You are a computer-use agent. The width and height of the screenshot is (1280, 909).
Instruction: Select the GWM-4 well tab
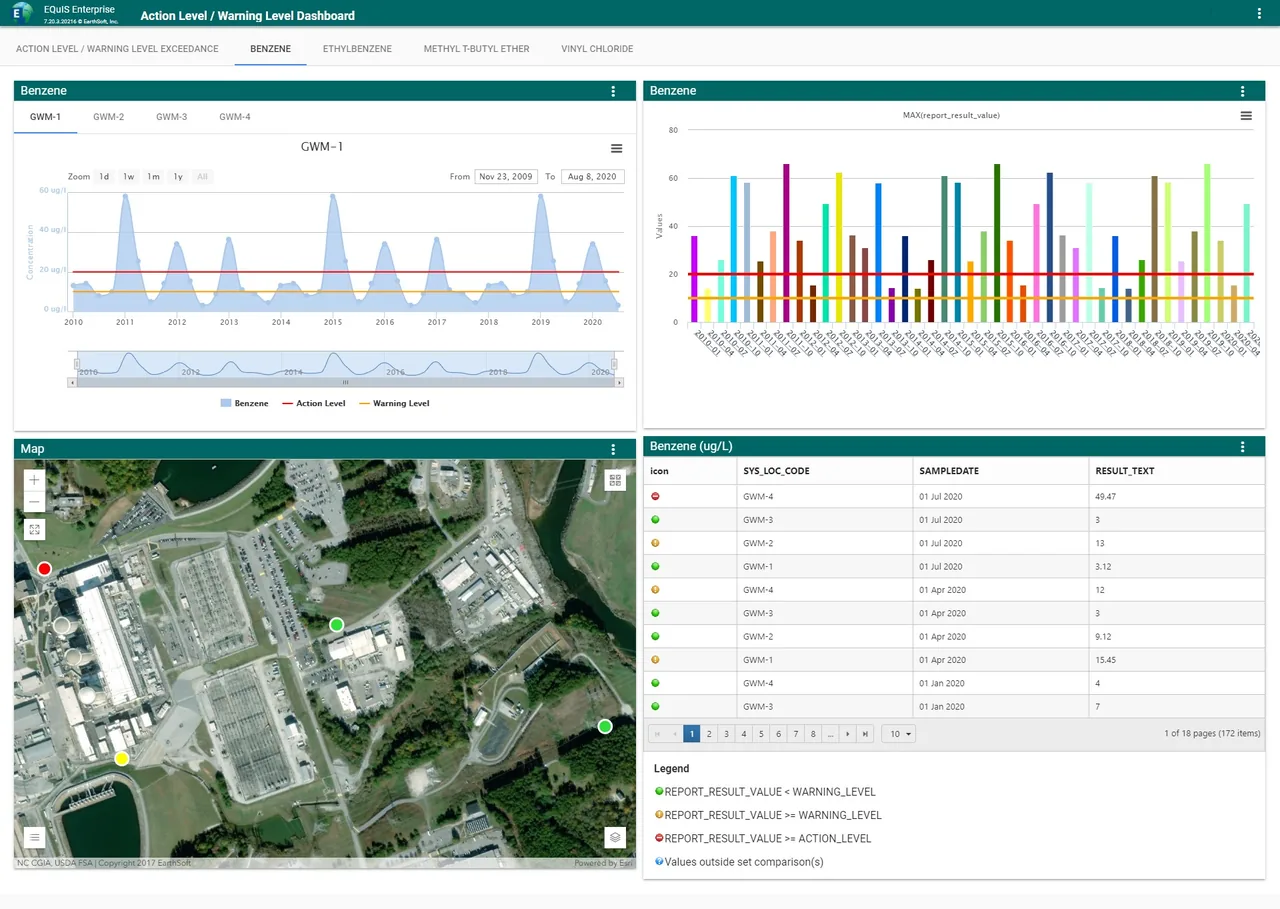coord(235,117)
